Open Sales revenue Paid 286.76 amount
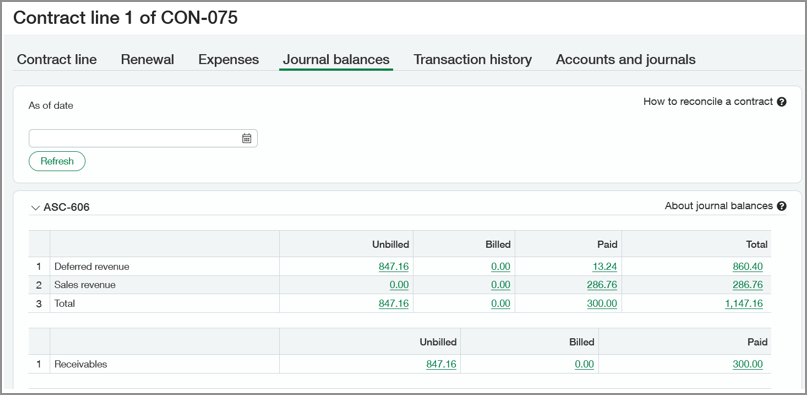Viewport: 807px width, 395px height. pos(602,285)
